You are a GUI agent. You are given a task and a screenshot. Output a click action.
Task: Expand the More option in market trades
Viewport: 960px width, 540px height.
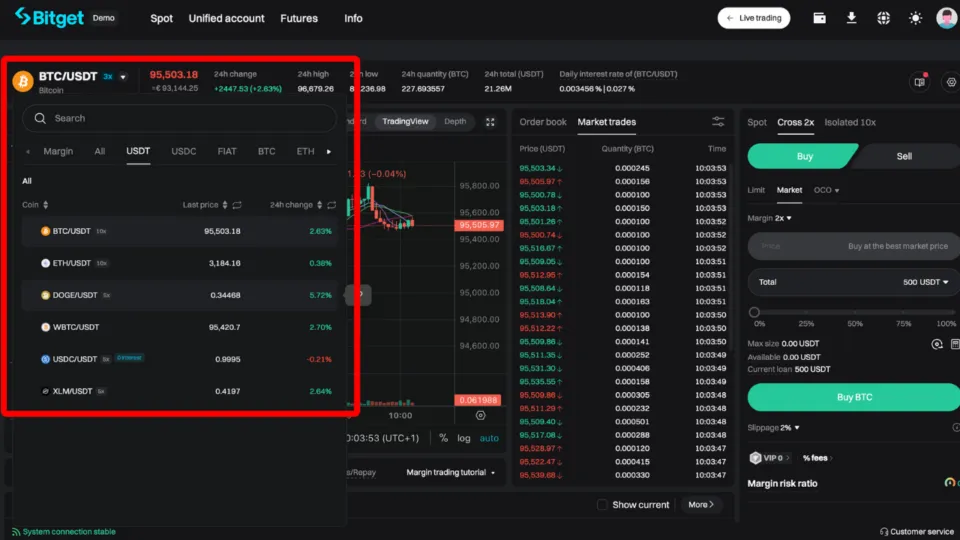[701, 504]
